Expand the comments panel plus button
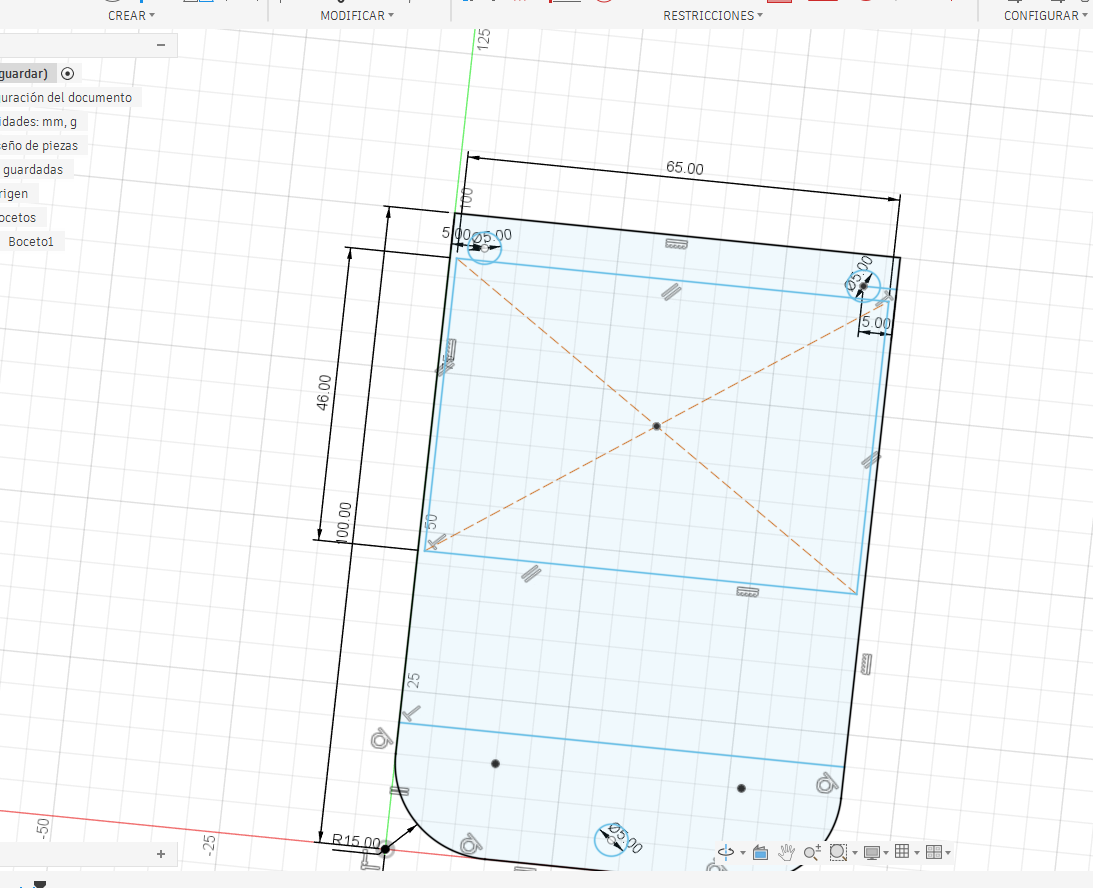The height and width of the screenshot is (888, 1093). [x=161, y=854]
